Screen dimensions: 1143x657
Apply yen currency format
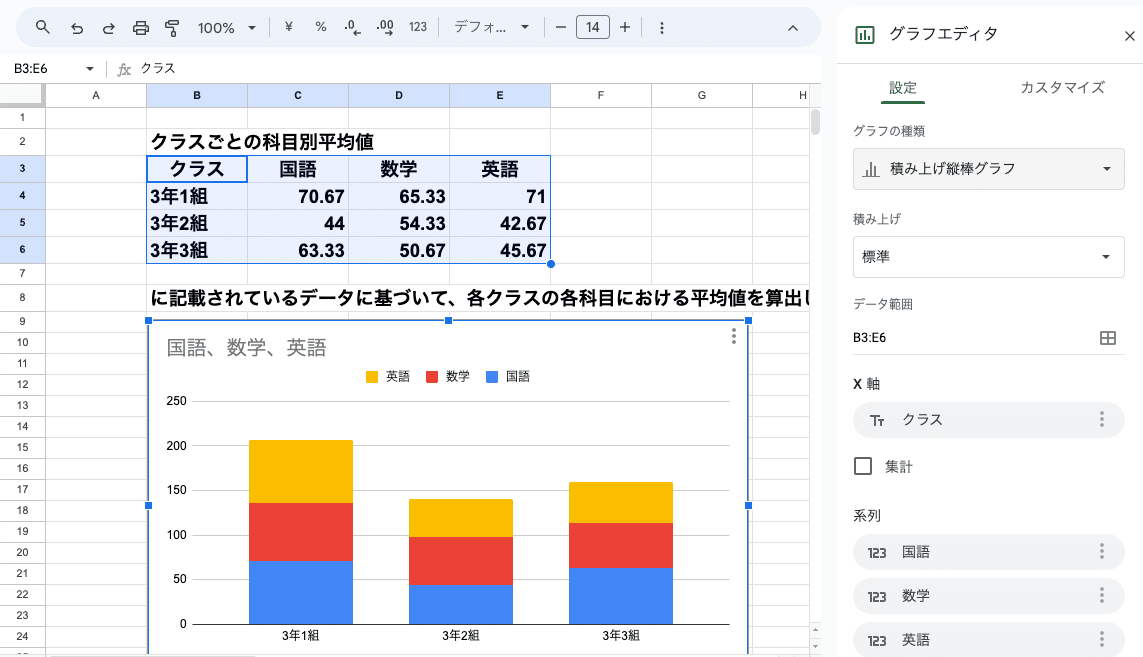(289, 27)
